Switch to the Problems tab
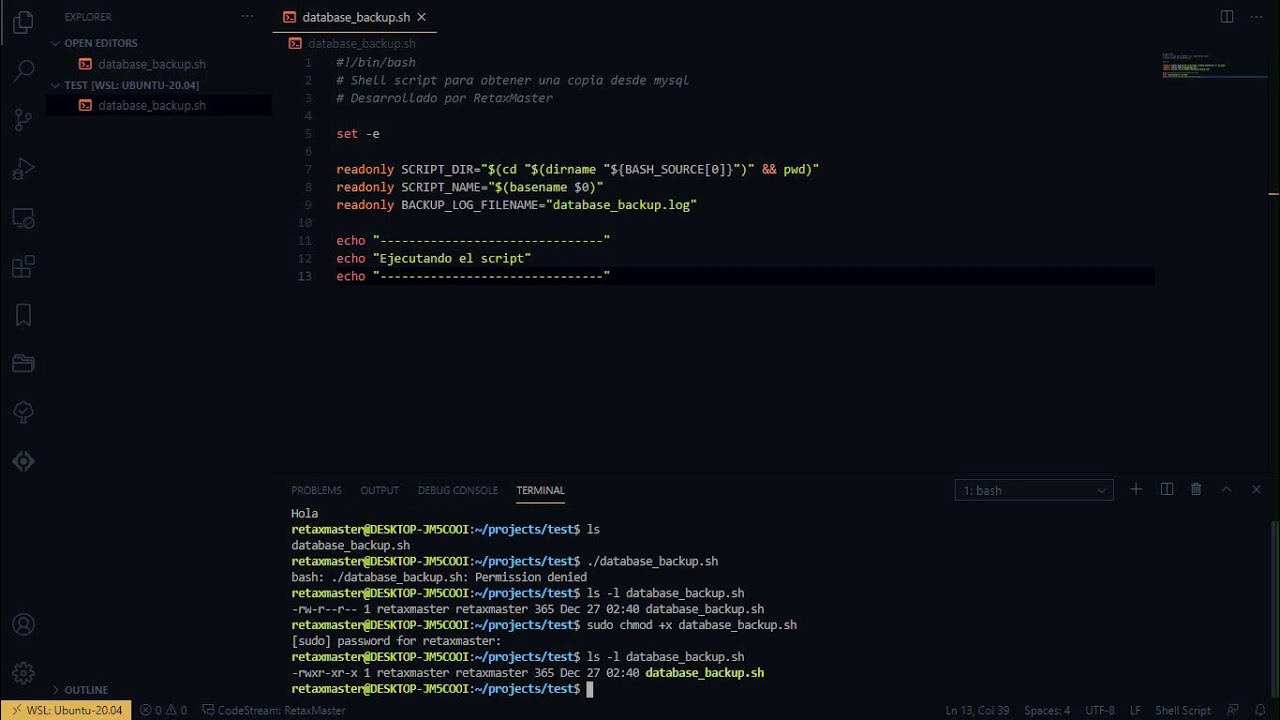 [316, 490]
